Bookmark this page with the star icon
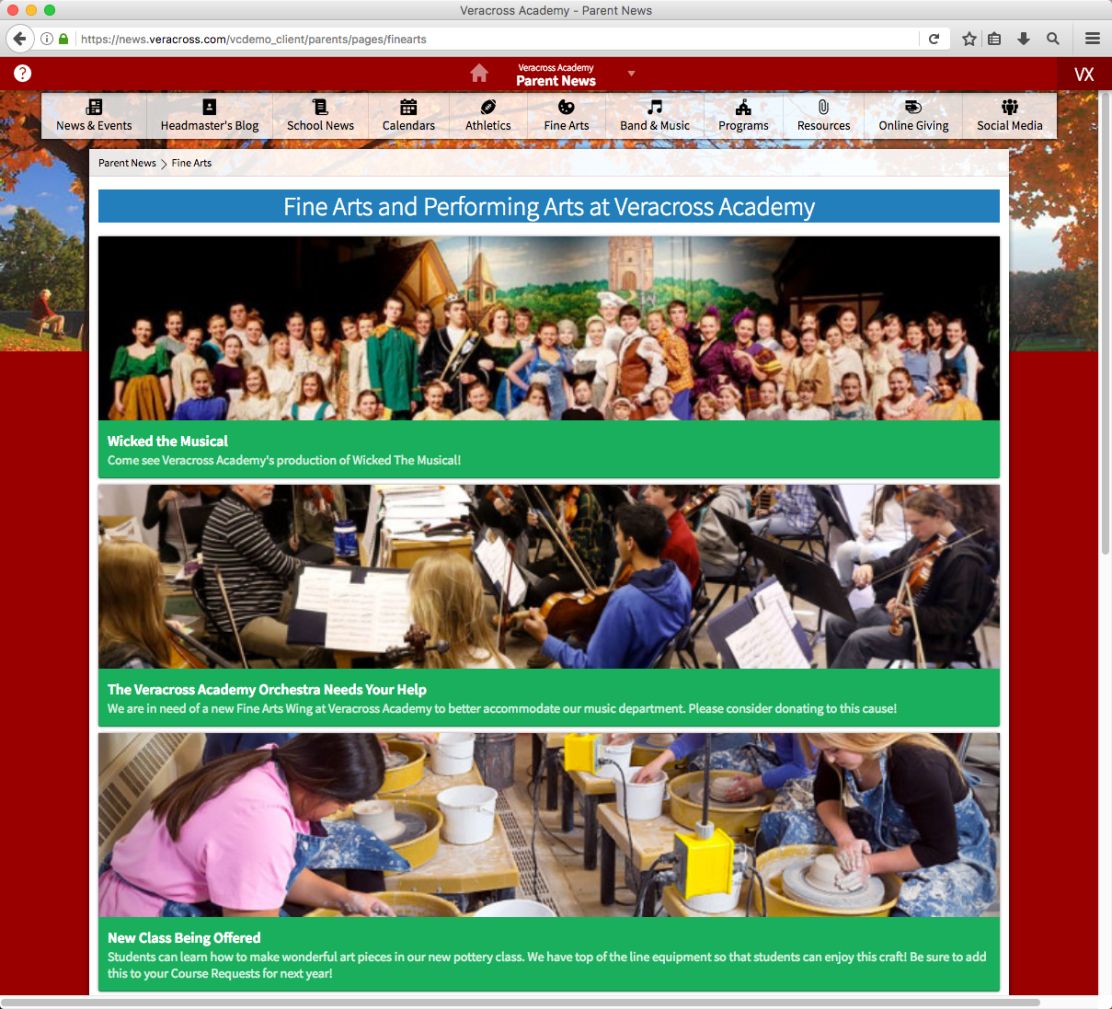Viewport: 1112px width, 1009px height. pyautogui.click(x=969, y=39)
